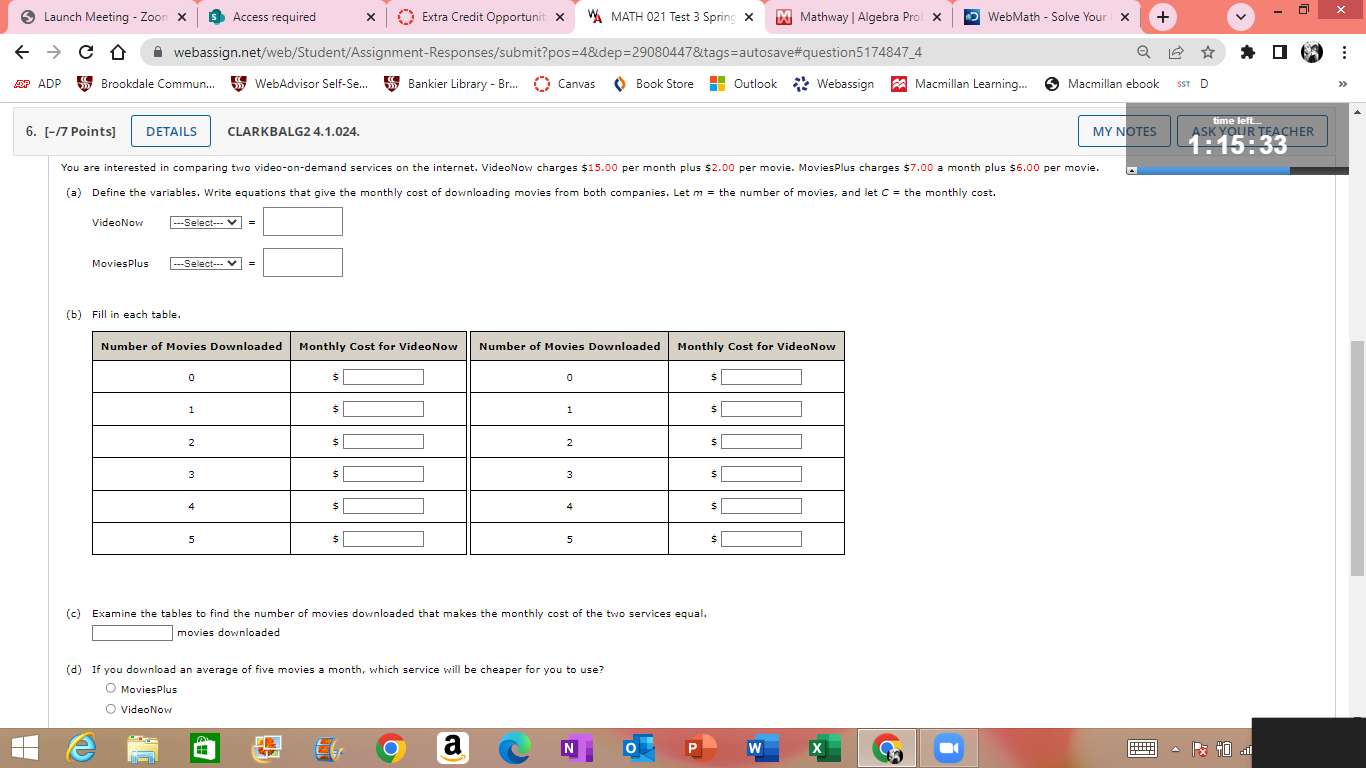
Task: Open the Macmillan Learning bookmark
Action: (960, 84)
